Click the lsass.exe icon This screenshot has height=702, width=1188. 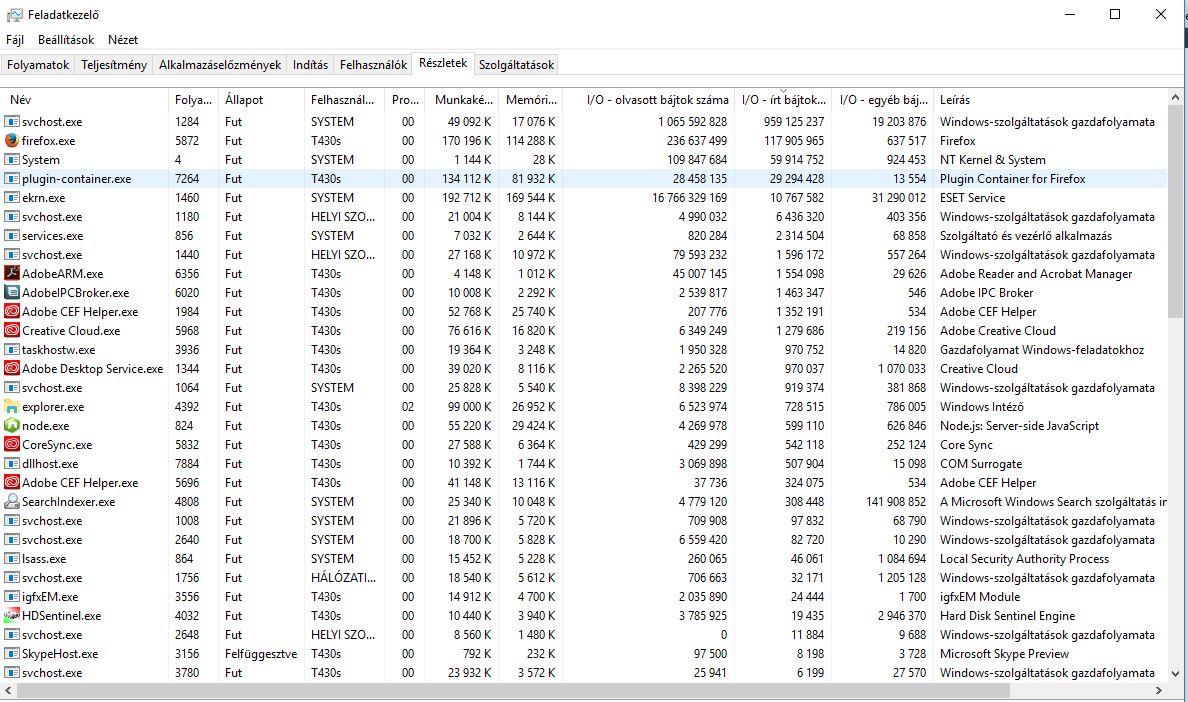[x=11, y=559]
